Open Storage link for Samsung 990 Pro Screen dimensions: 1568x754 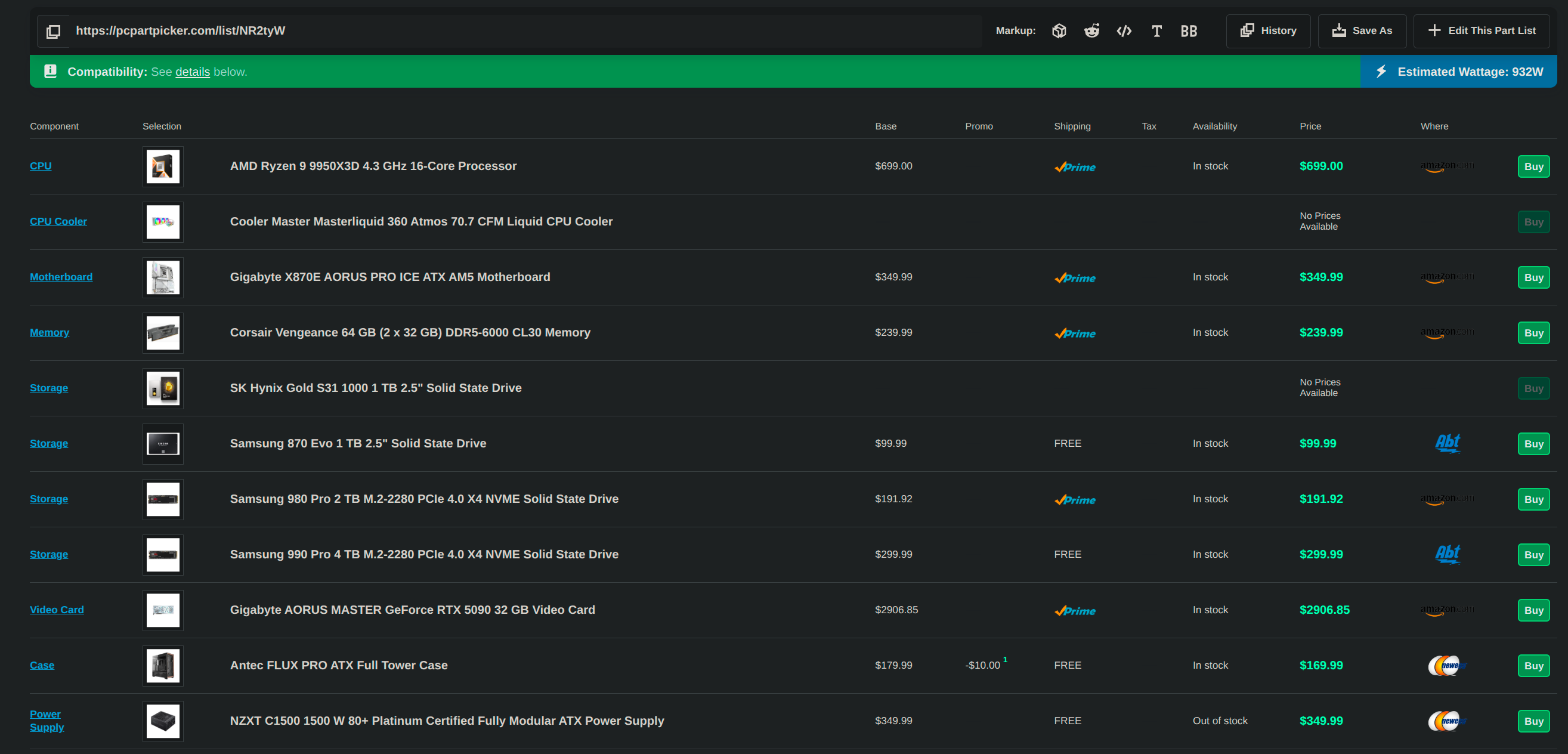(x=49, y=554)
